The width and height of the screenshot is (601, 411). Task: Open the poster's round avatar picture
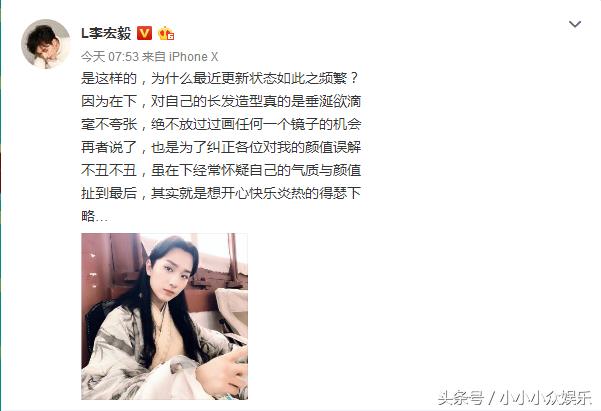point(46,44)
